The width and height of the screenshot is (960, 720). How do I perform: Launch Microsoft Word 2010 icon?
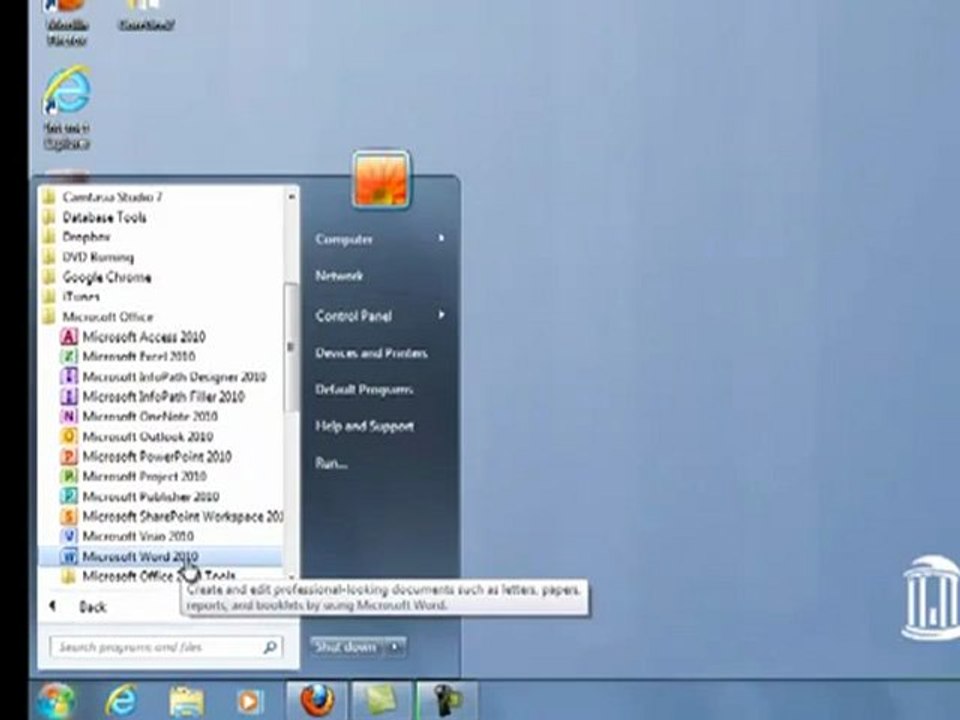[x=69, y=556]
